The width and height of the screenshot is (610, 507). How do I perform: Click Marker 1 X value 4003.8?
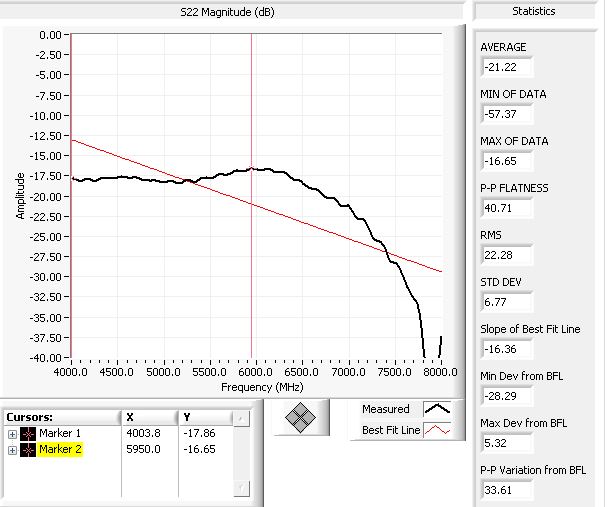coord(143,433)
